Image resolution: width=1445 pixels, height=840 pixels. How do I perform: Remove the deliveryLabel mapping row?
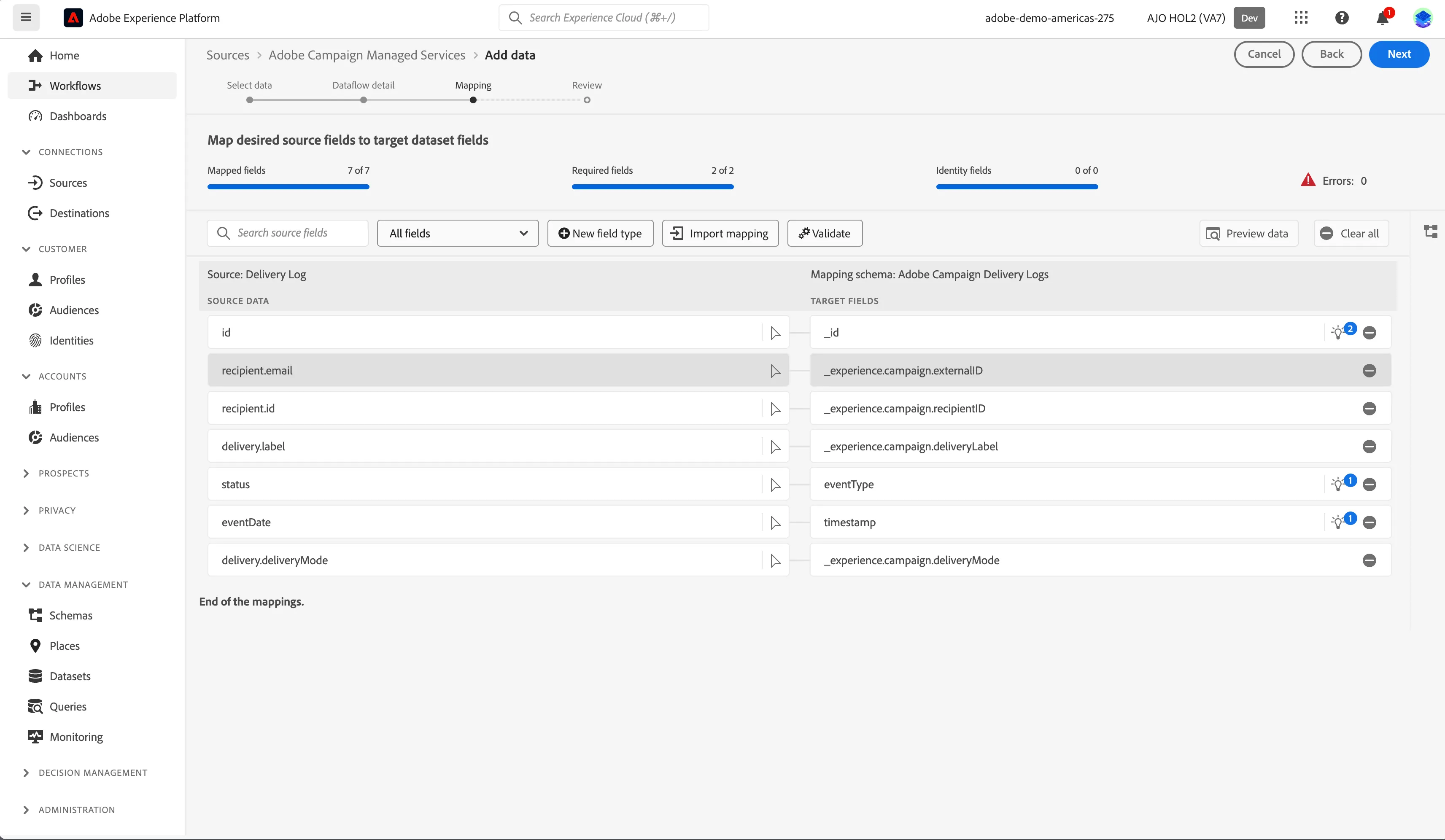(1370, 447)
